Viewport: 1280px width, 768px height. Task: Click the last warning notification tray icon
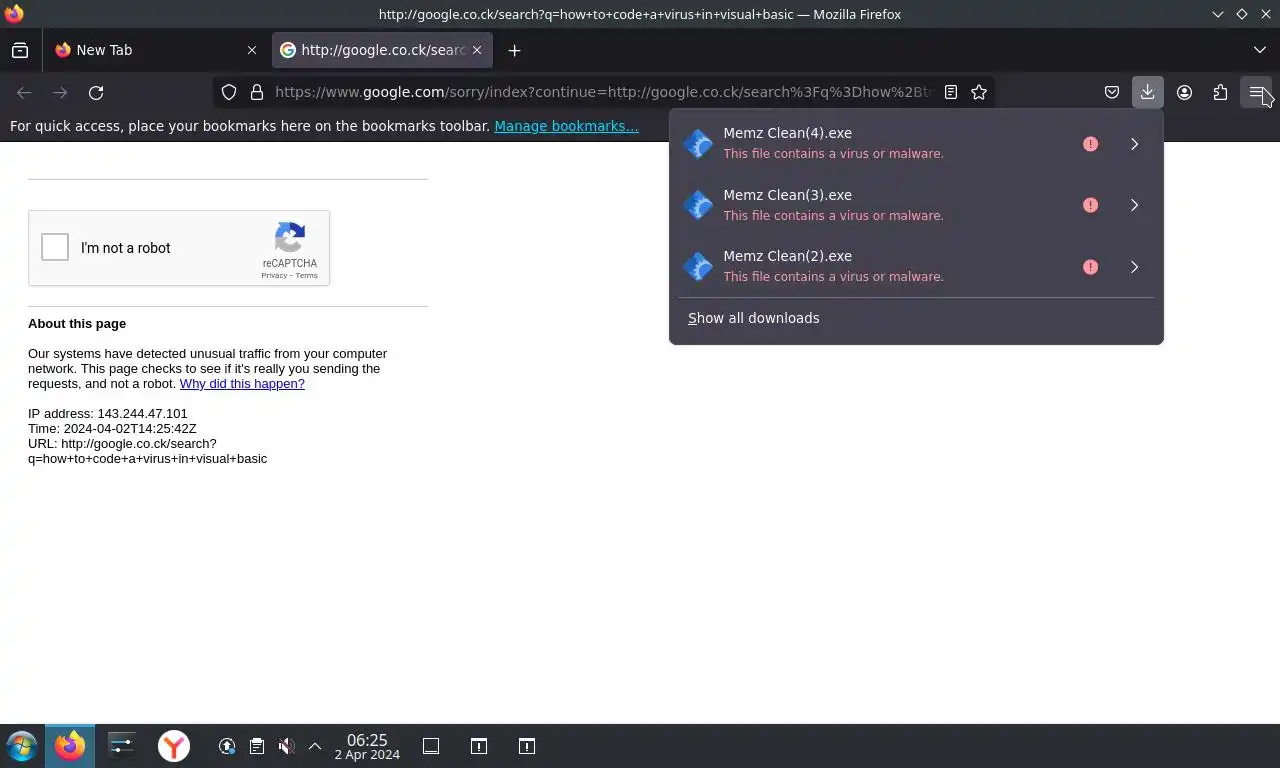527,746
